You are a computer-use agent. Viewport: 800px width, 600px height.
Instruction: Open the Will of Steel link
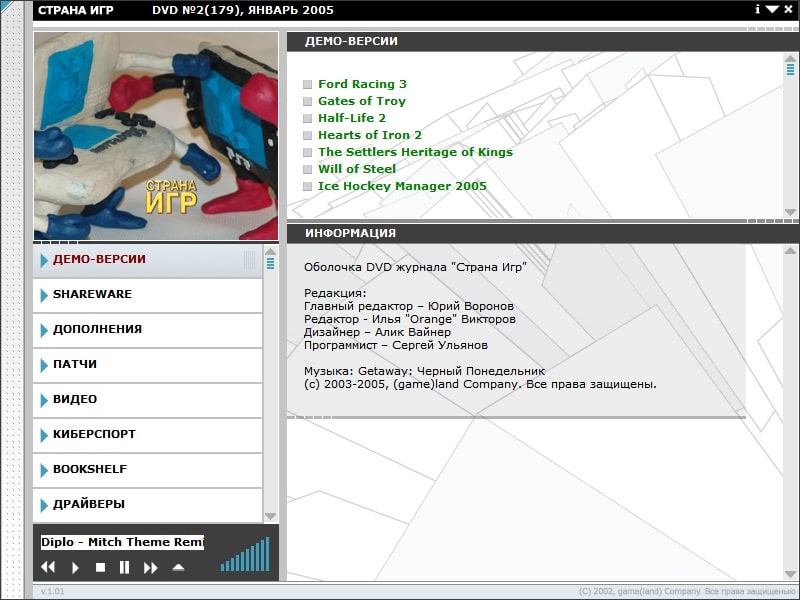pos(357,169)
